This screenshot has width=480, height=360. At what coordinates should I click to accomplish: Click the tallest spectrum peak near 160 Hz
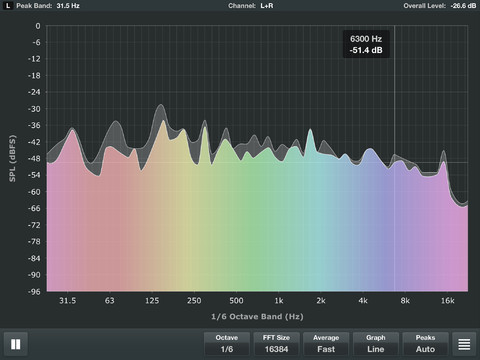click(x=162, y=106)
